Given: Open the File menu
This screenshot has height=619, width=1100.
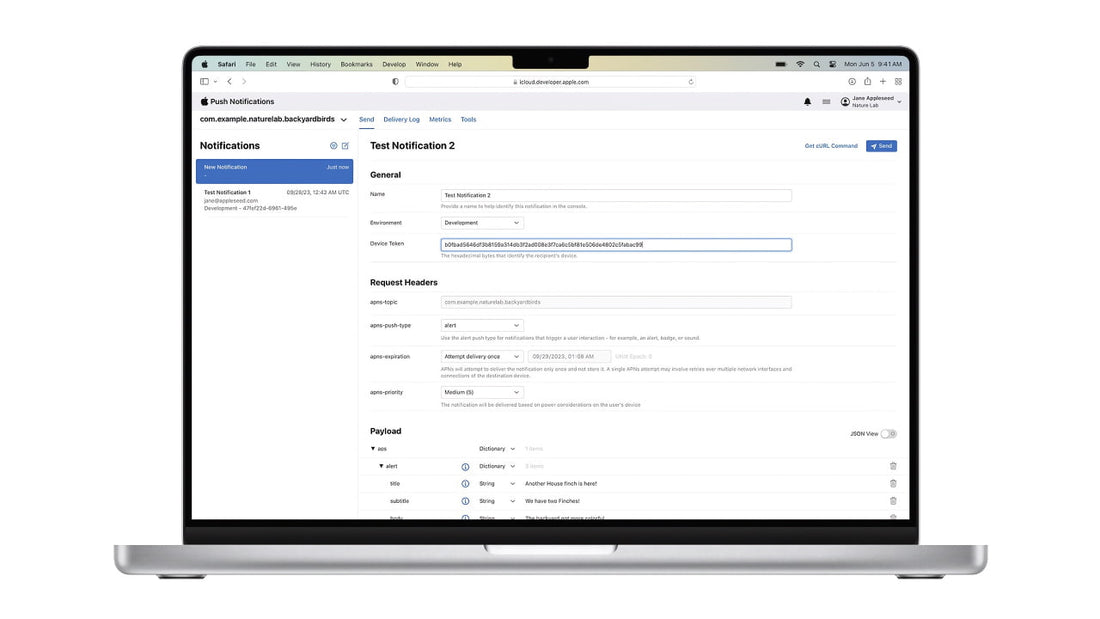Looking at the screenshot, I should (x=250, y=64).
